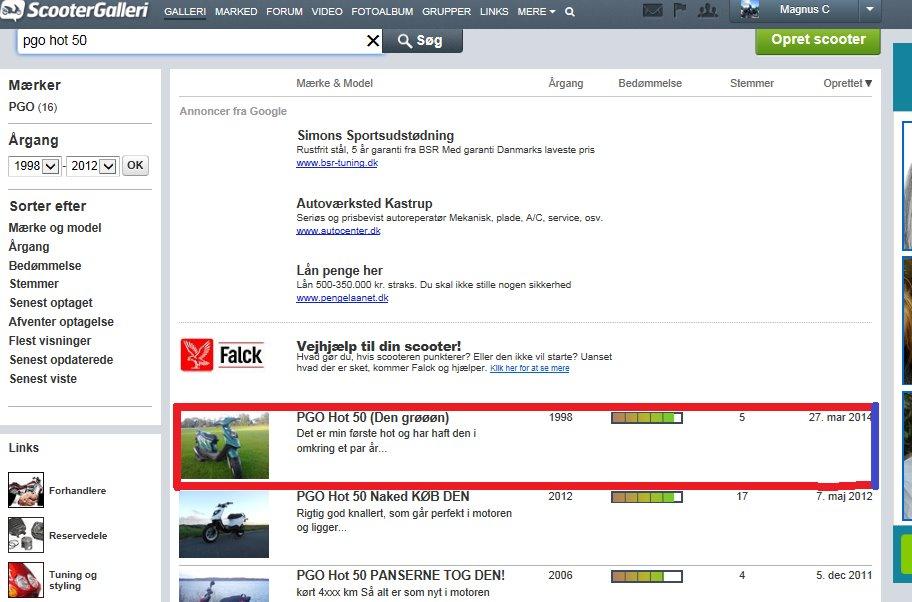This screenshot has height=602, width=912.
Task: Open white PGO Naked scooter thumbnail
Action: [225, 524]
